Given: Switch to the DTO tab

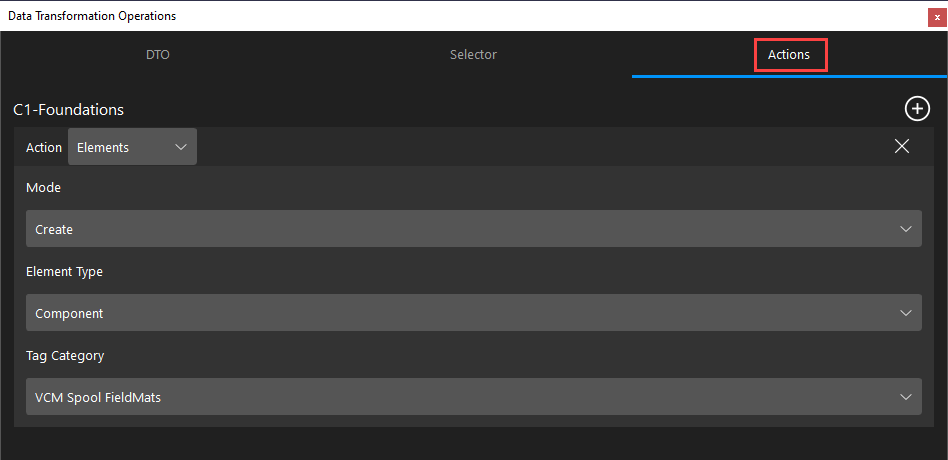Looking at the screenshot, I should pyautogui.click(x=158, y=54).
